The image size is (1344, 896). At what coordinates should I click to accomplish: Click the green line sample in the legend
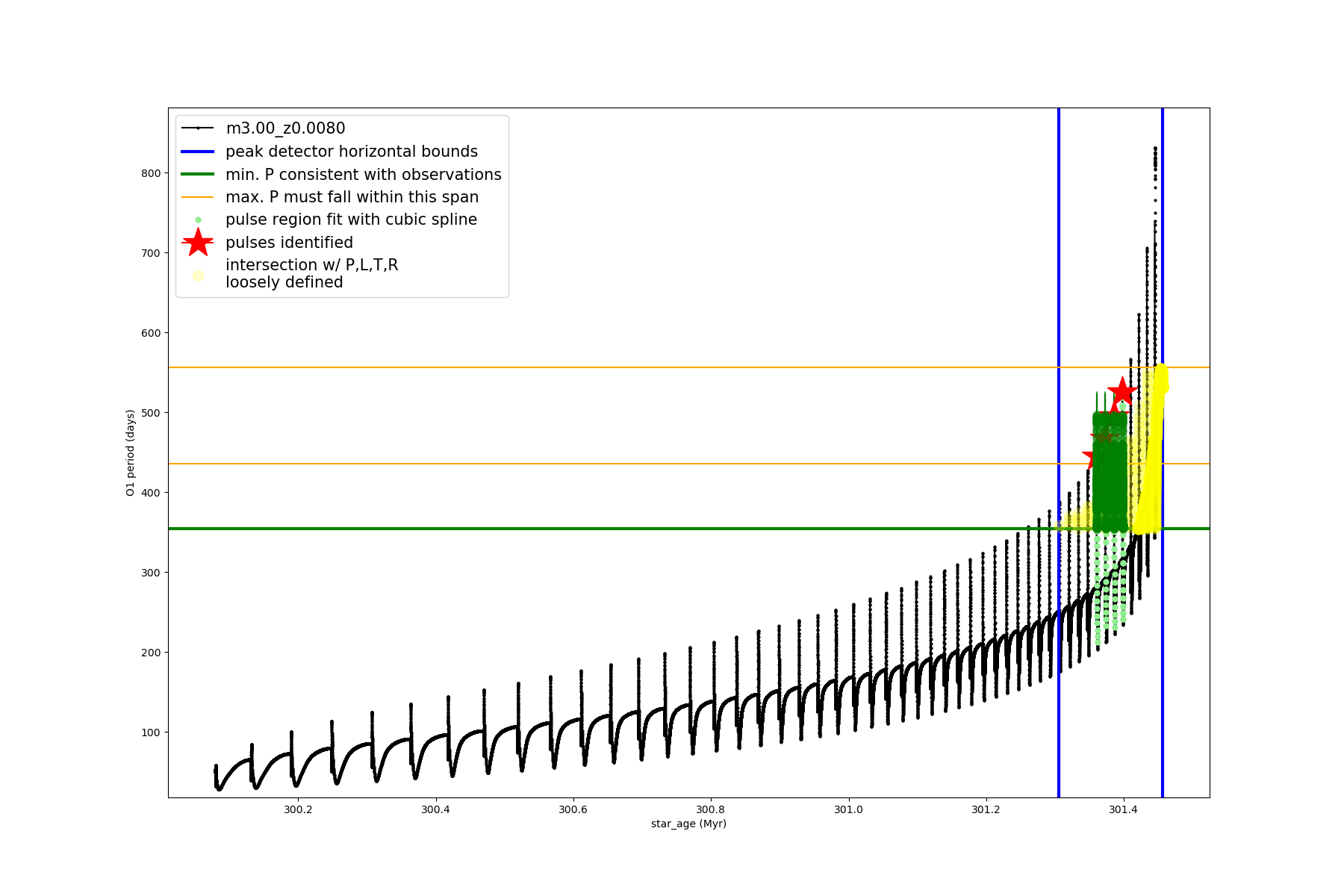click(198, 175)
